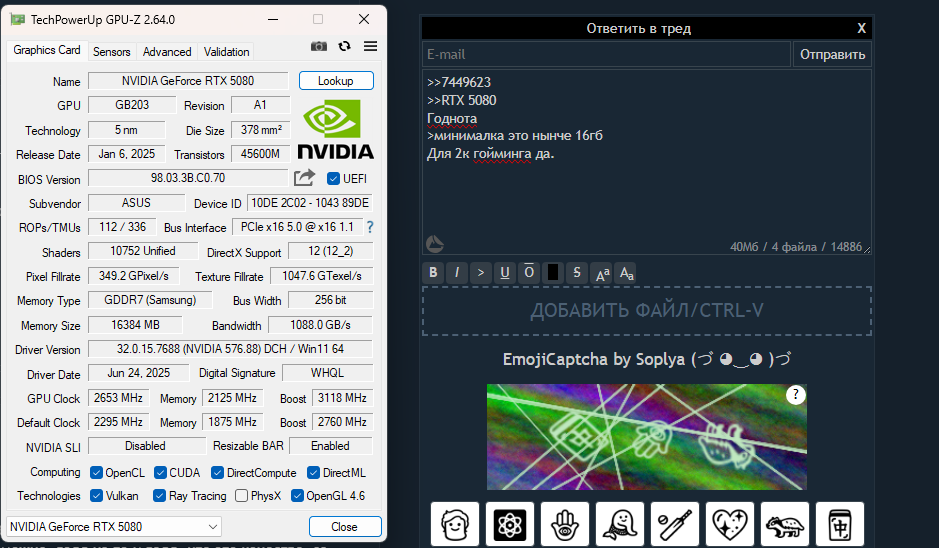Click the Device ID value field
This screenshot has width=939, height=548.
310,203
